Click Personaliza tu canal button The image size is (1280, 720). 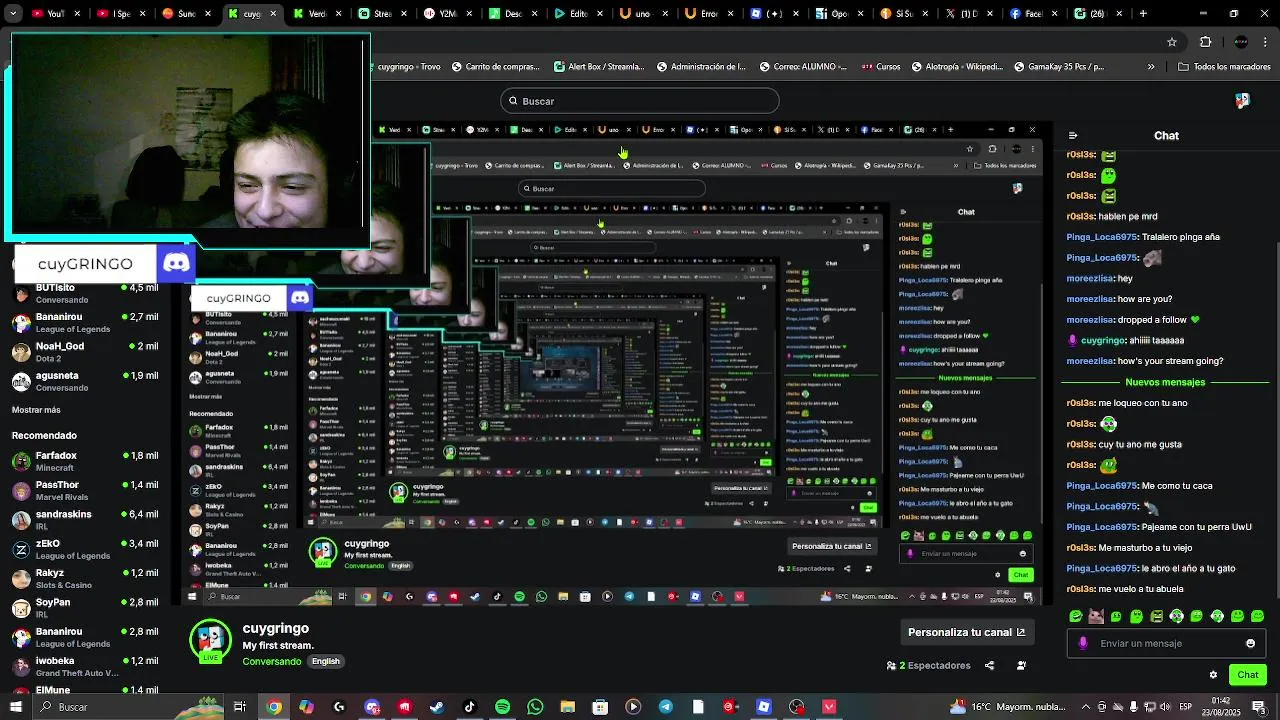pyautogui.click(x=967, y=632)
